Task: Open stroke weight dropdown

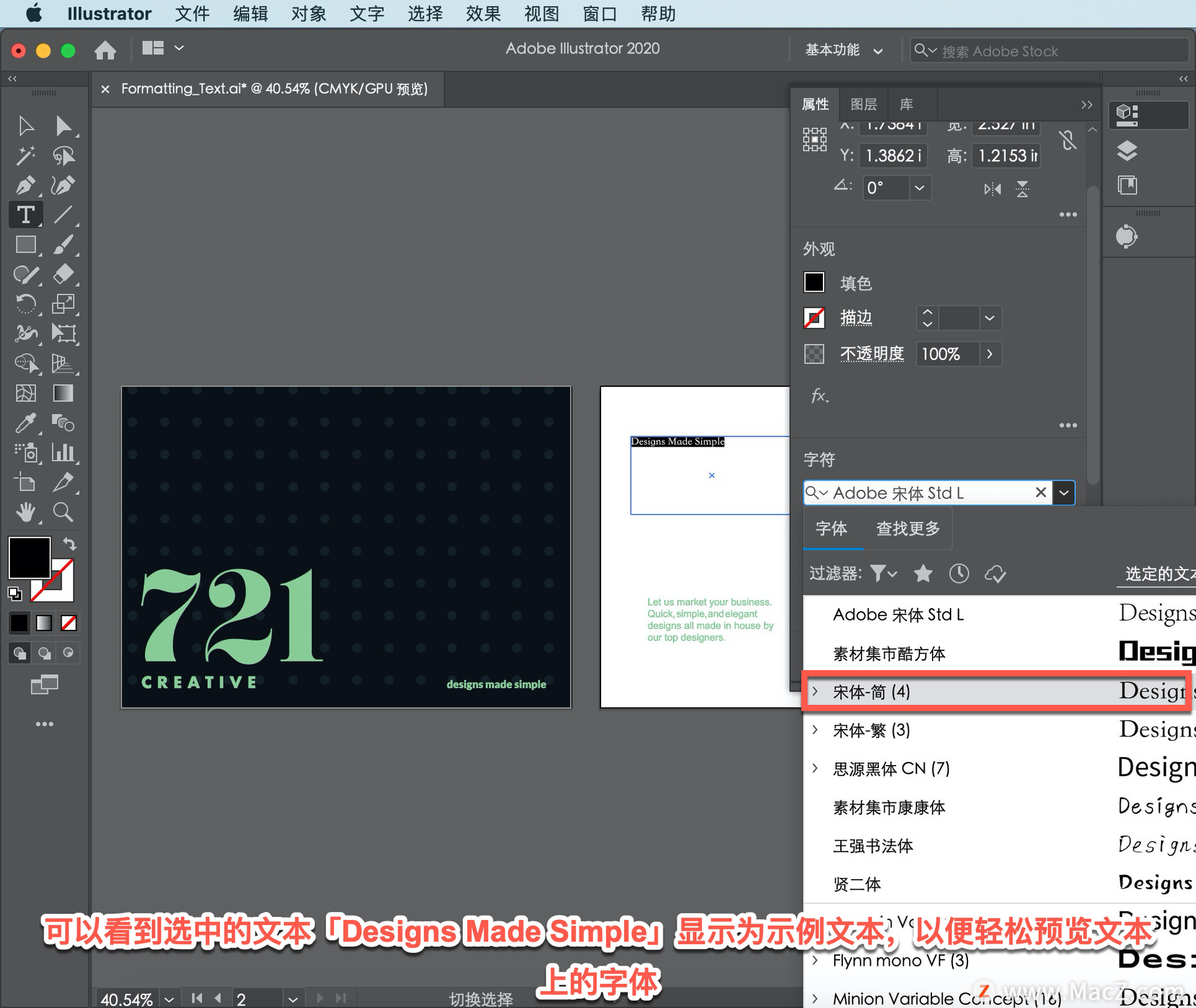Action: pos(990,318)
